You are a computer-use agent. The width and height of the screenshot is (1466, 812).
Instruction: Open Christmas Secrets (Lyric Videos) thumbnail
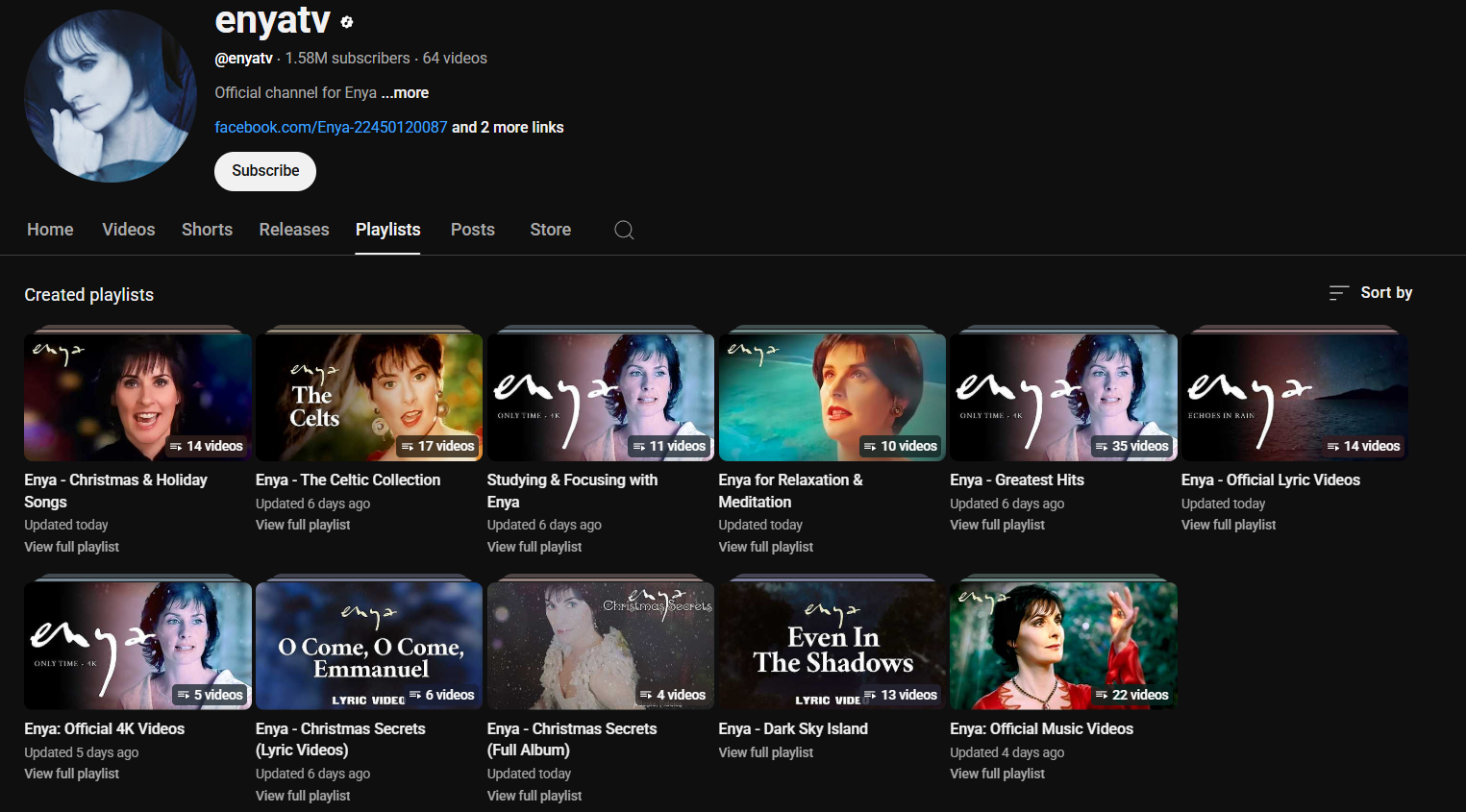(369, 646)
